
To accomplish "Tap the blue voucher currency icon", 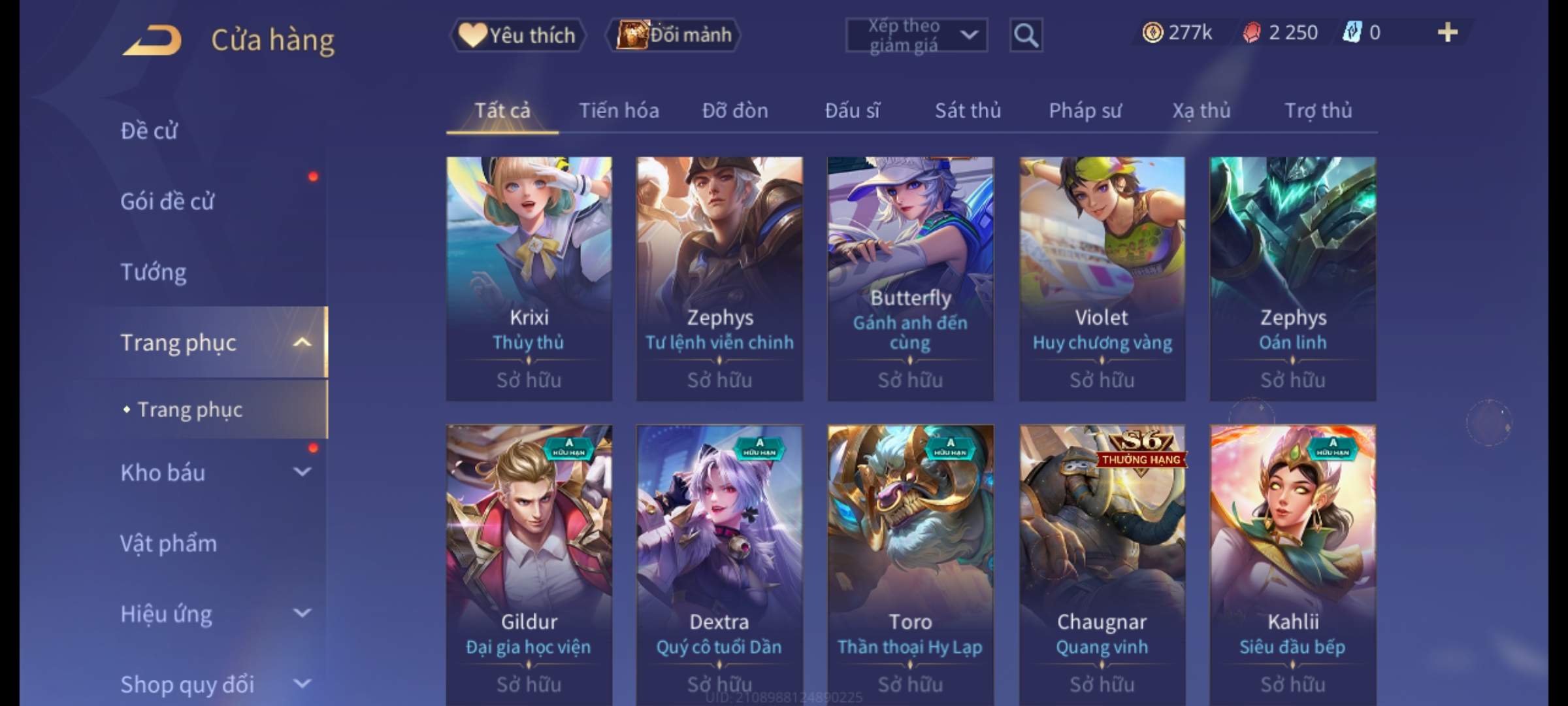I will coord(1352,33).
